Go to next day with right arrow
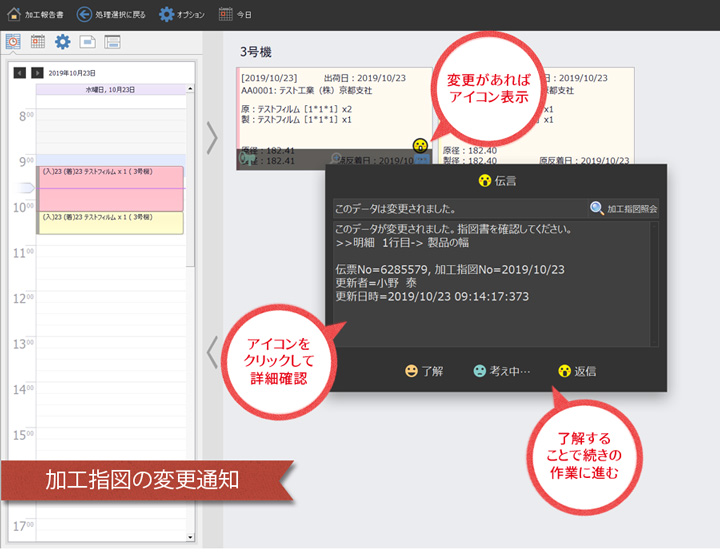 37,73
